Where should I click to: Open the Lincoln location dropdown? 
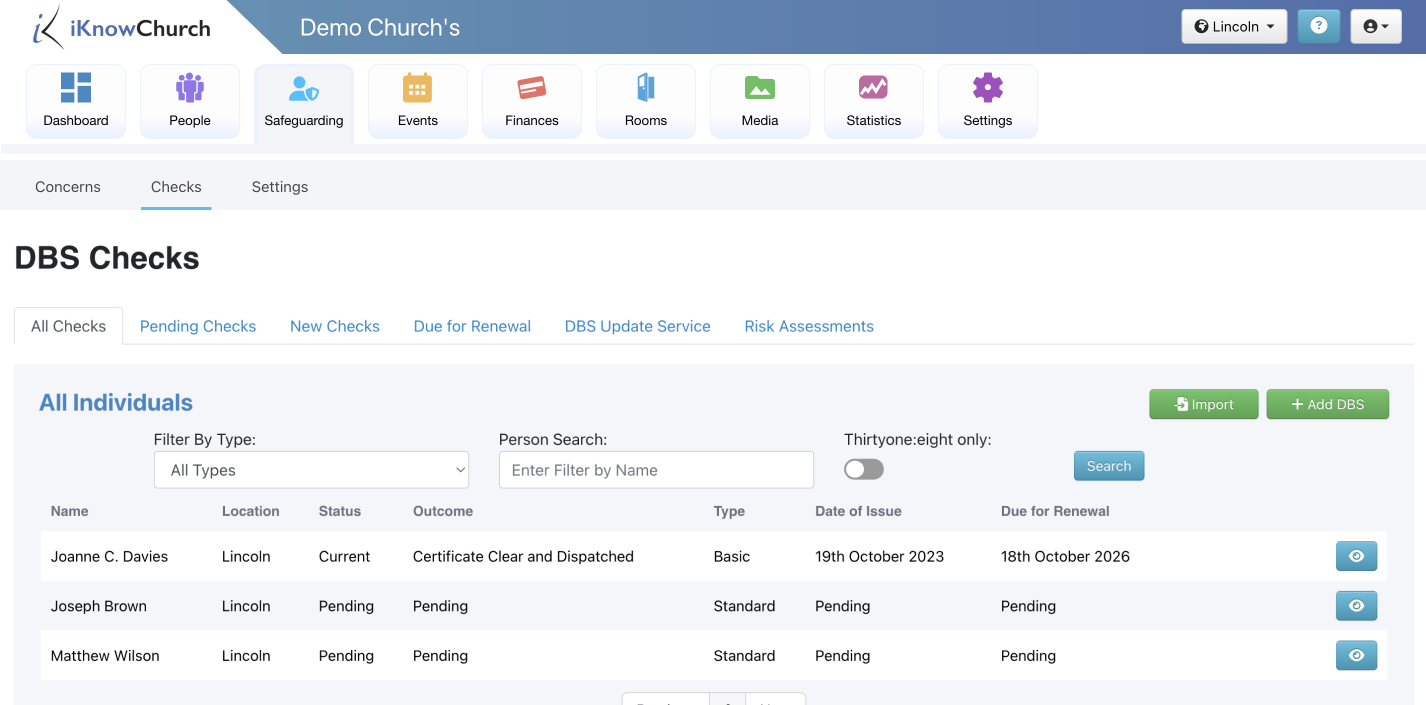(1235, 26)
